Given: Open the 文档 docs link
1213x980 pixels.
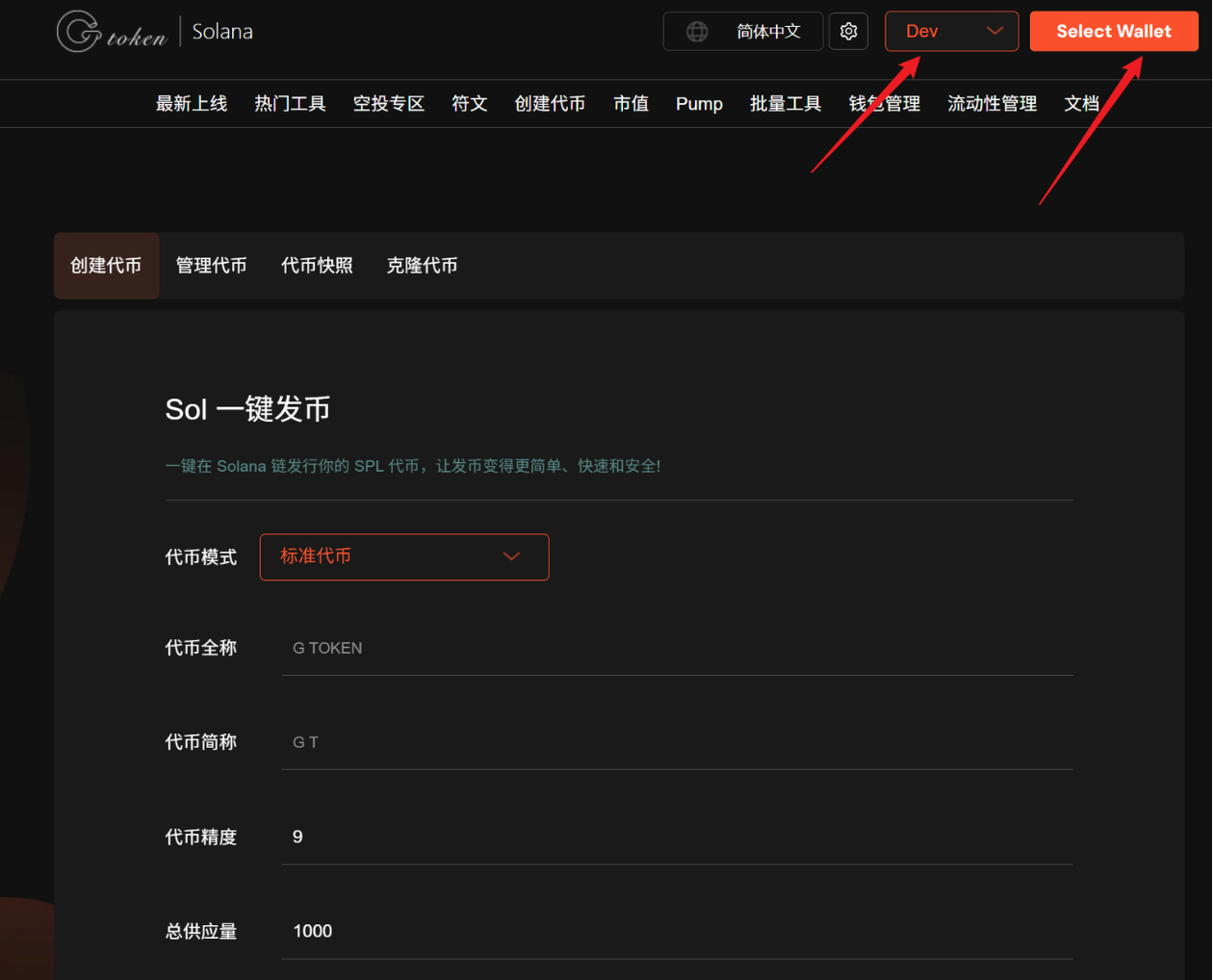Looking at the screenshot, I should [x=1082, y=104].
